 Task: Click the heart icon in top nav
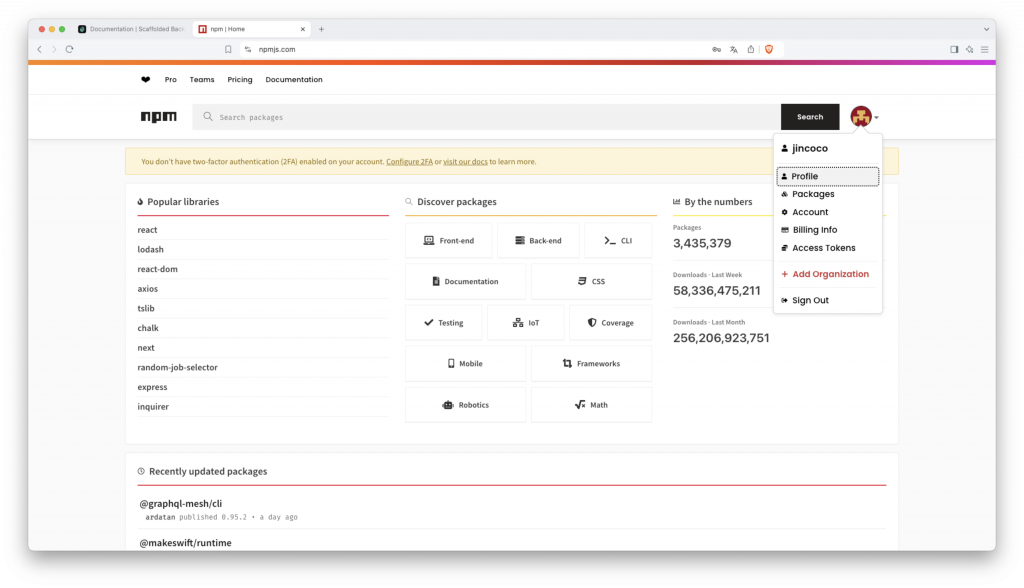(146, 80)
